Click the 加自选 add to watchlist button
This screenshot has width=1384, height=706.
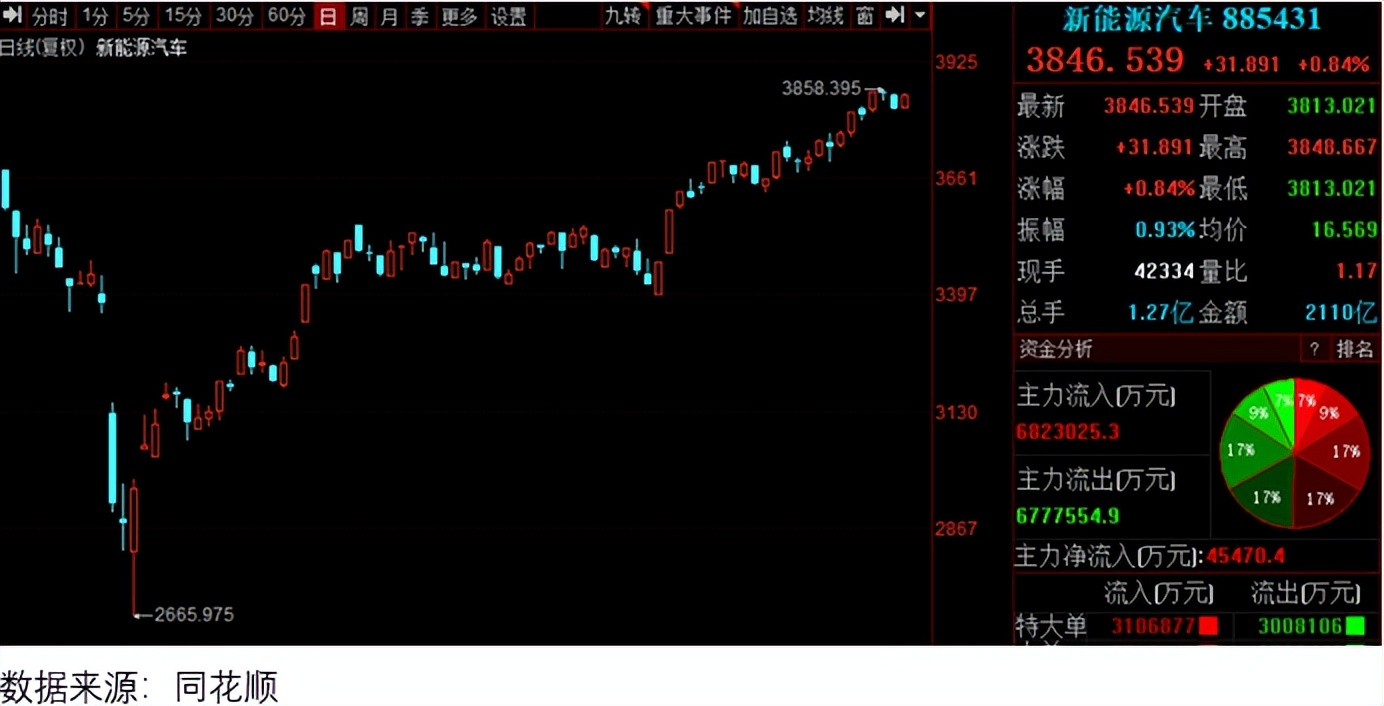tap(769, 16)
